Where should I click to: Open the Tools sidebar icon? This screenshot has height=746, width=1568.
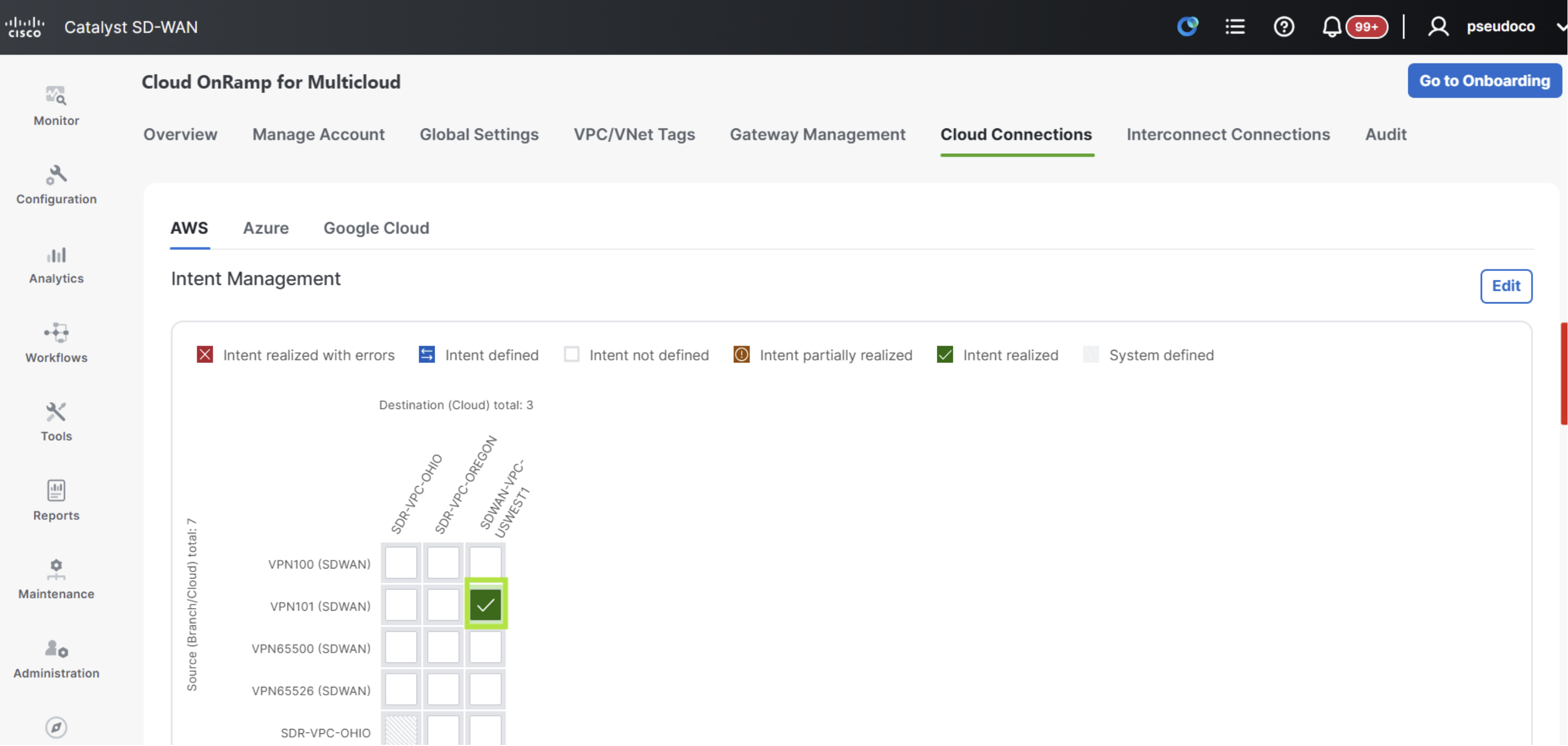tap(56, 412)
